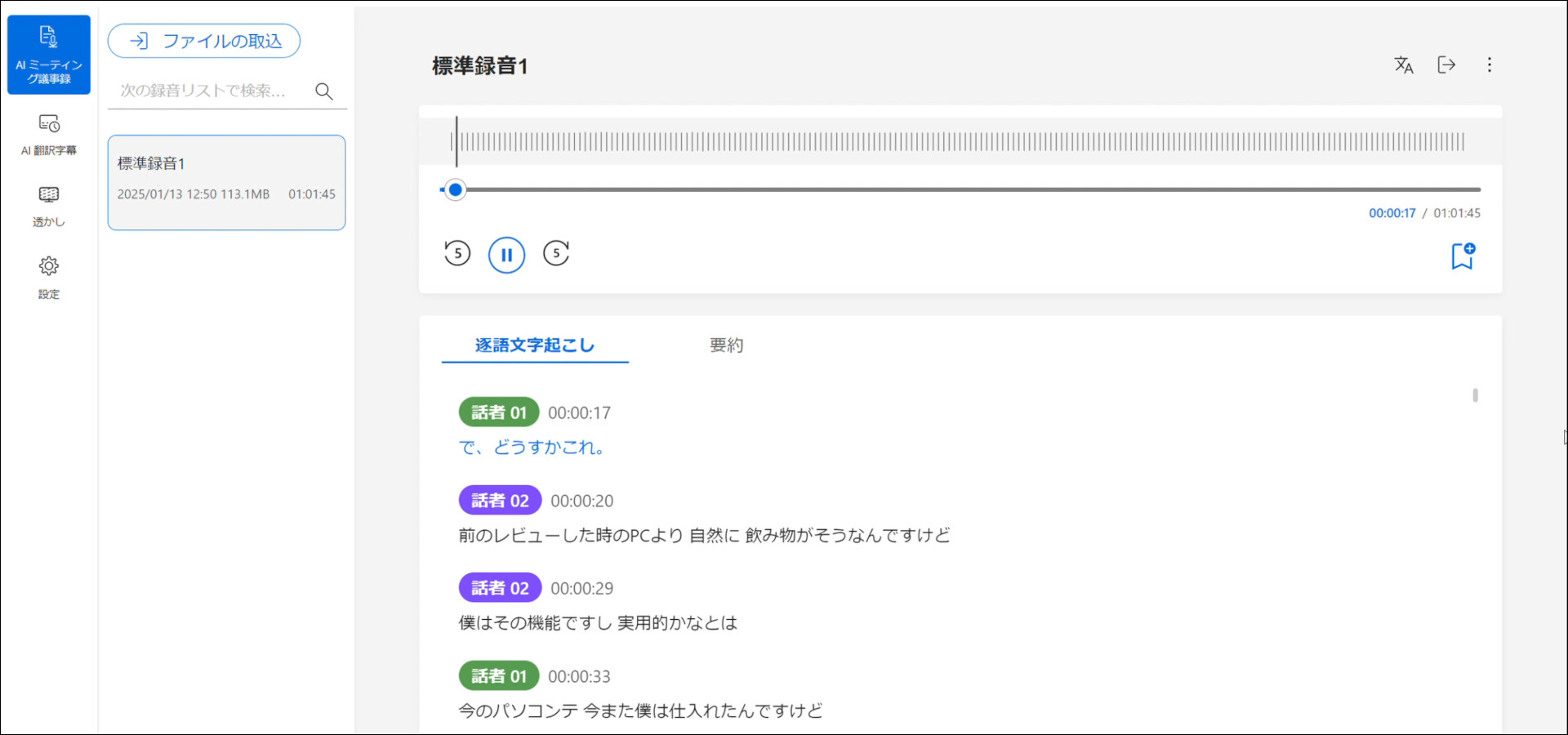Select the 逐語文字起こし tab

click(x=535, y=345)
